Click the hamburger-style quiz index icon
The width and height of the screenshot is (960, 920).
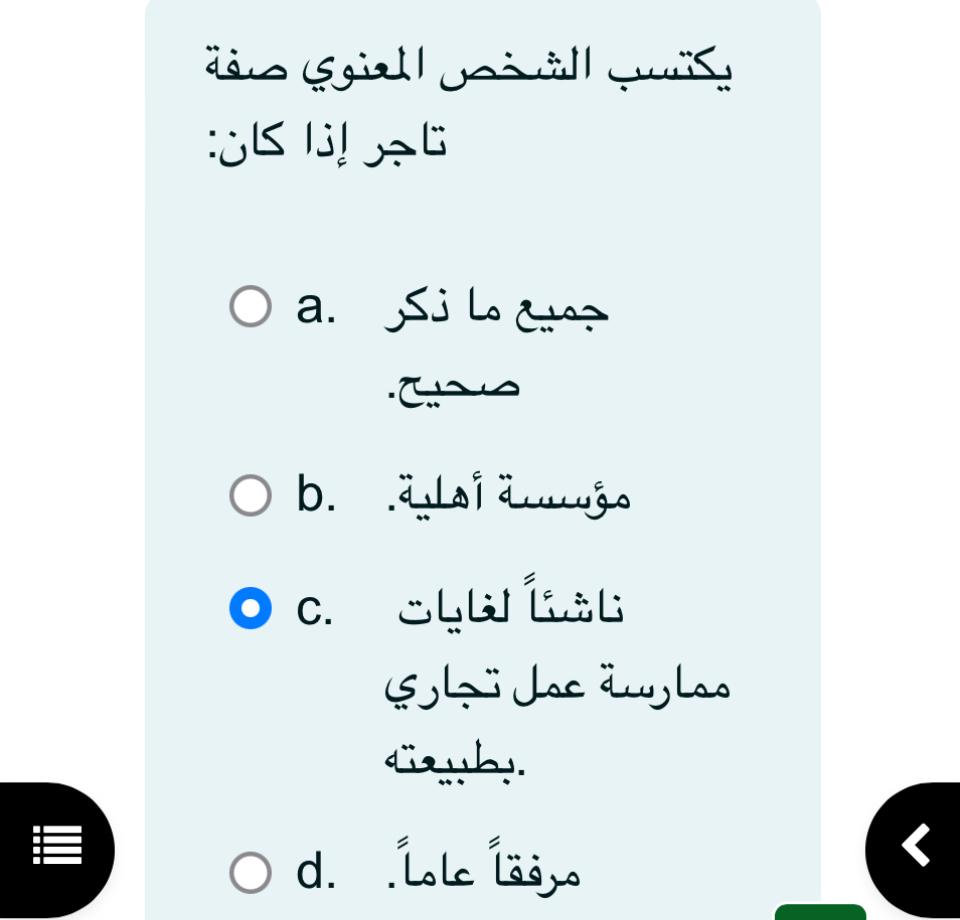click(x=55, y=845)
